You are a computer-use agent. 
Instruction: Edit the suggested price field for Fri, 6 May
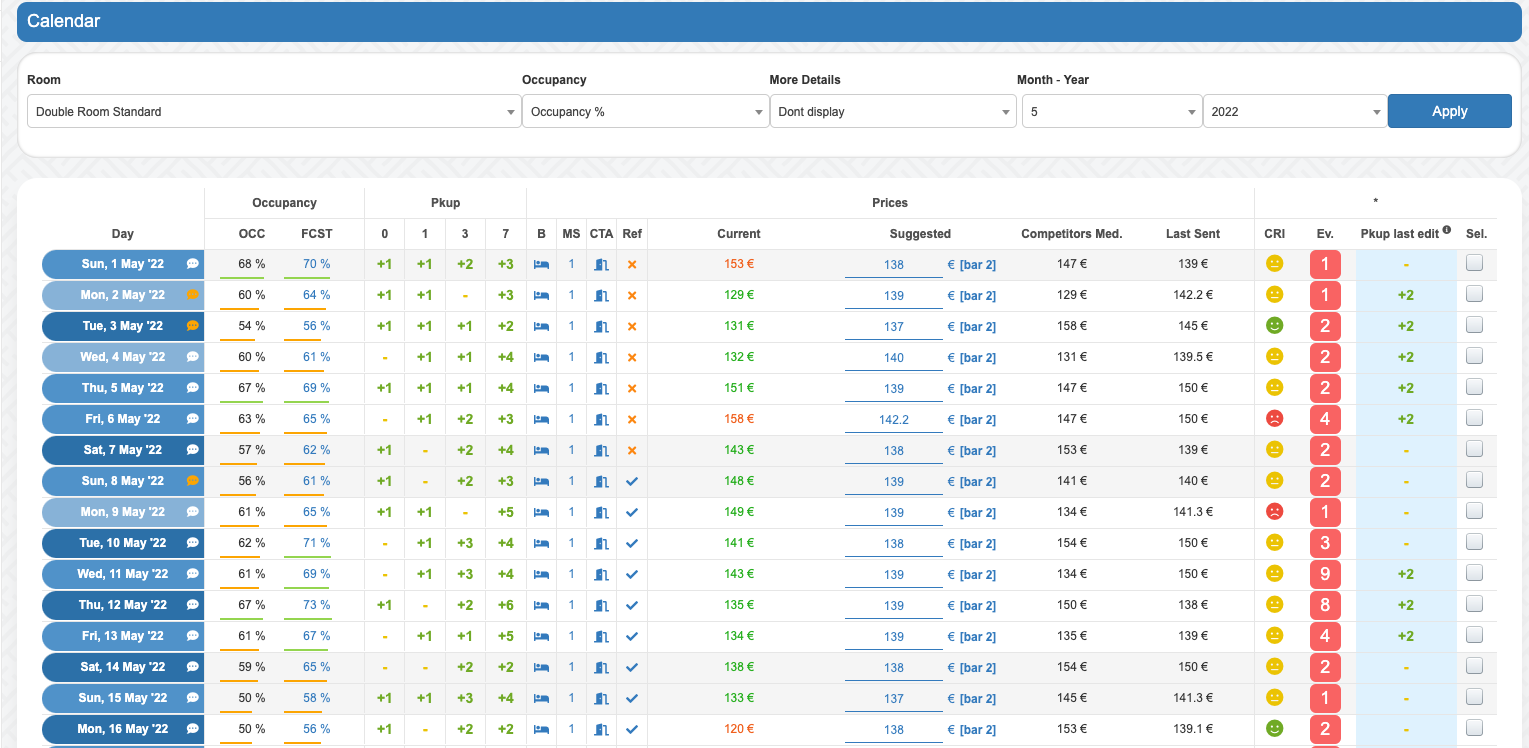[x=893, y=420]
